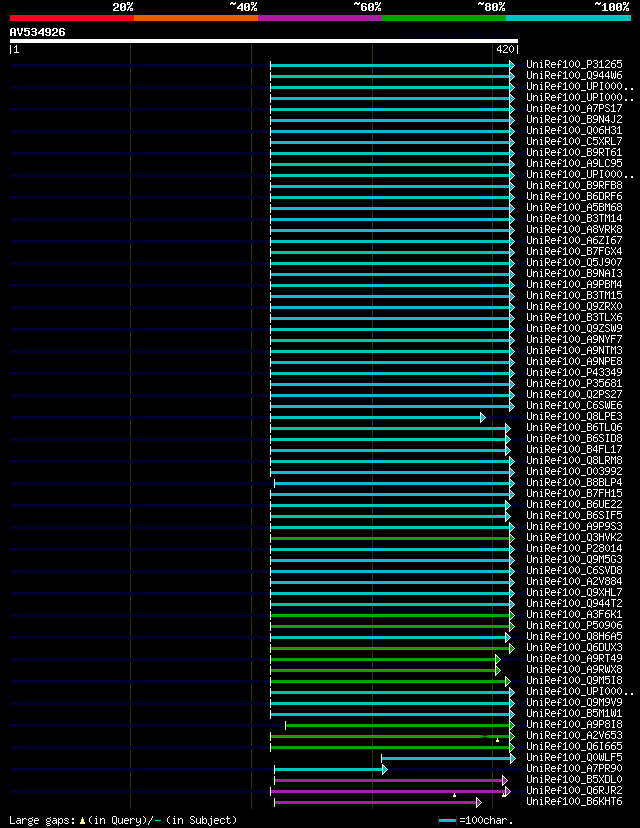The width and height of the screenshot is (640, 828).
Task: Click UniRef100_B3TM14 hit name
Action: point(574,219)
